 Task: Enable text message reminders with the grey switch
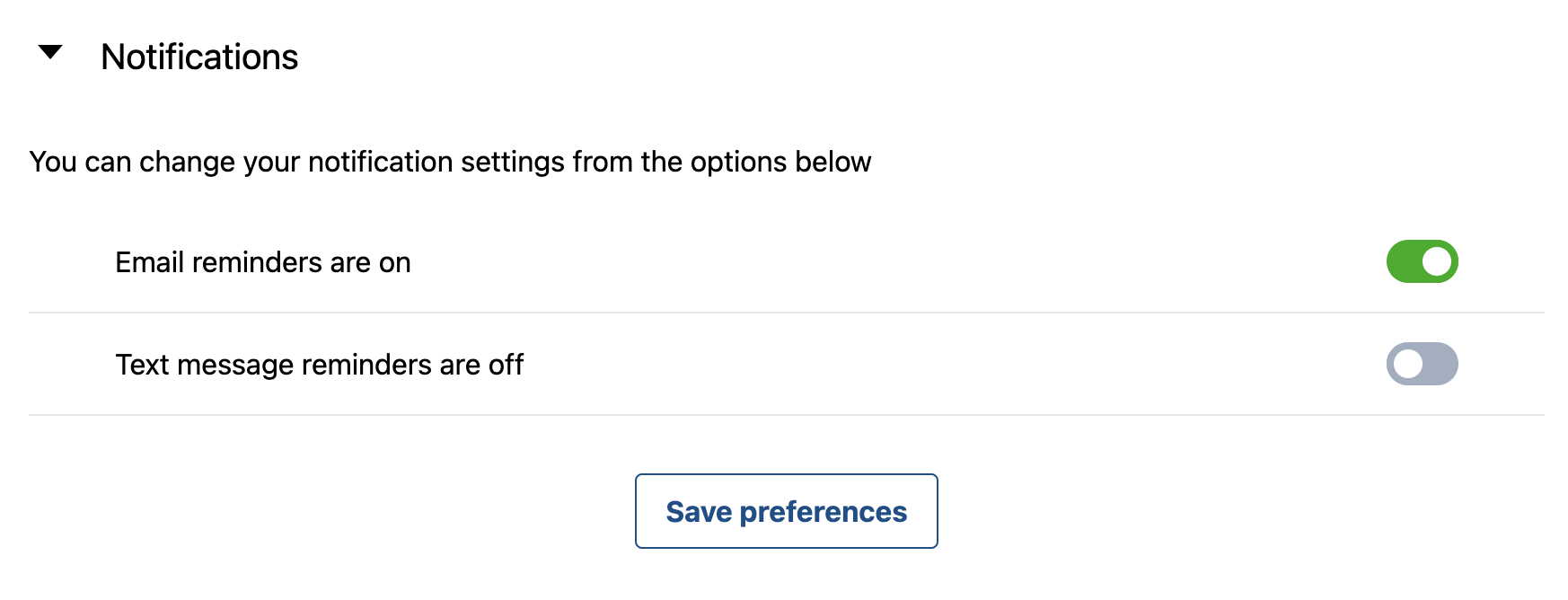1422,364
